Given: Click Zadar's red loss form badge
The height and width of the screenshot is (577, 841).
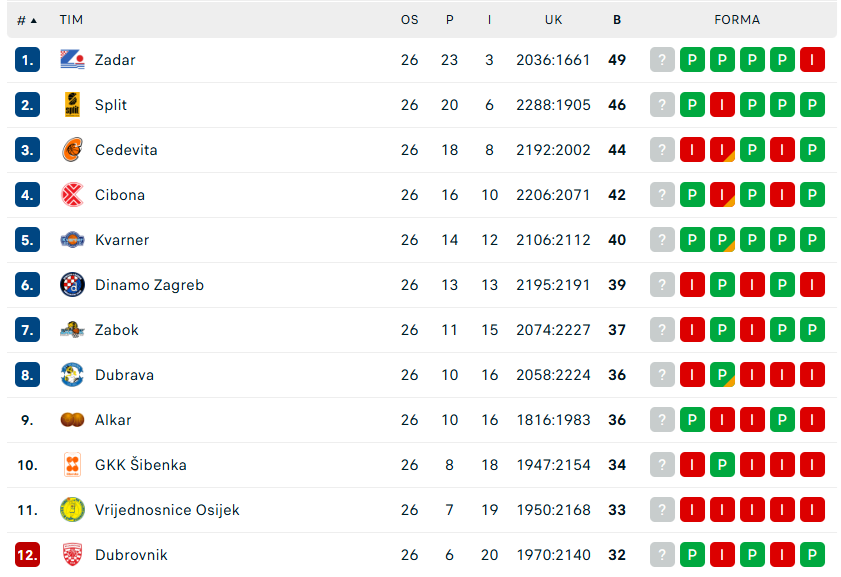Looking at the screenshot, I should [x=812, y=60].
